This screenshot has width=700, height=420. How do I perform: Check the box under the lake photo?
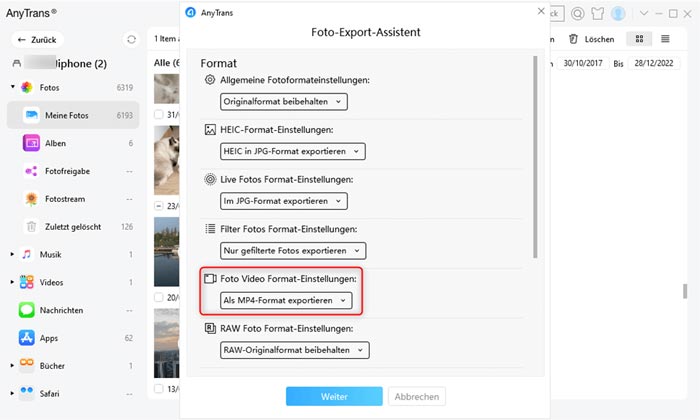158,297
